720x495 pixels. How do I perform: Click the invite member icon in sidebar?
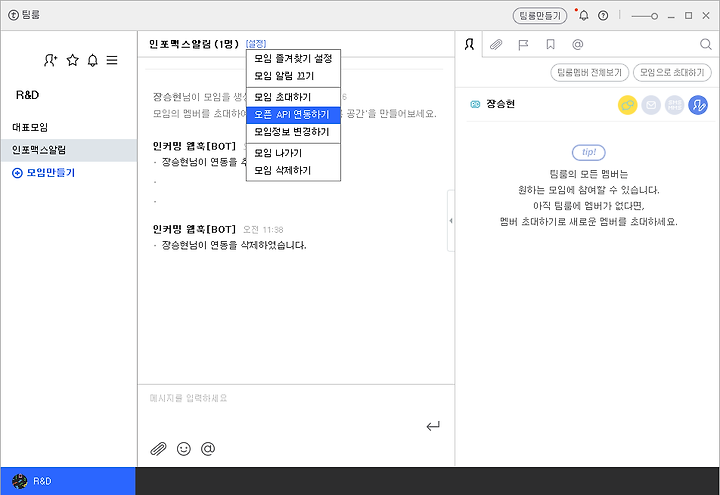coord(51,60)
